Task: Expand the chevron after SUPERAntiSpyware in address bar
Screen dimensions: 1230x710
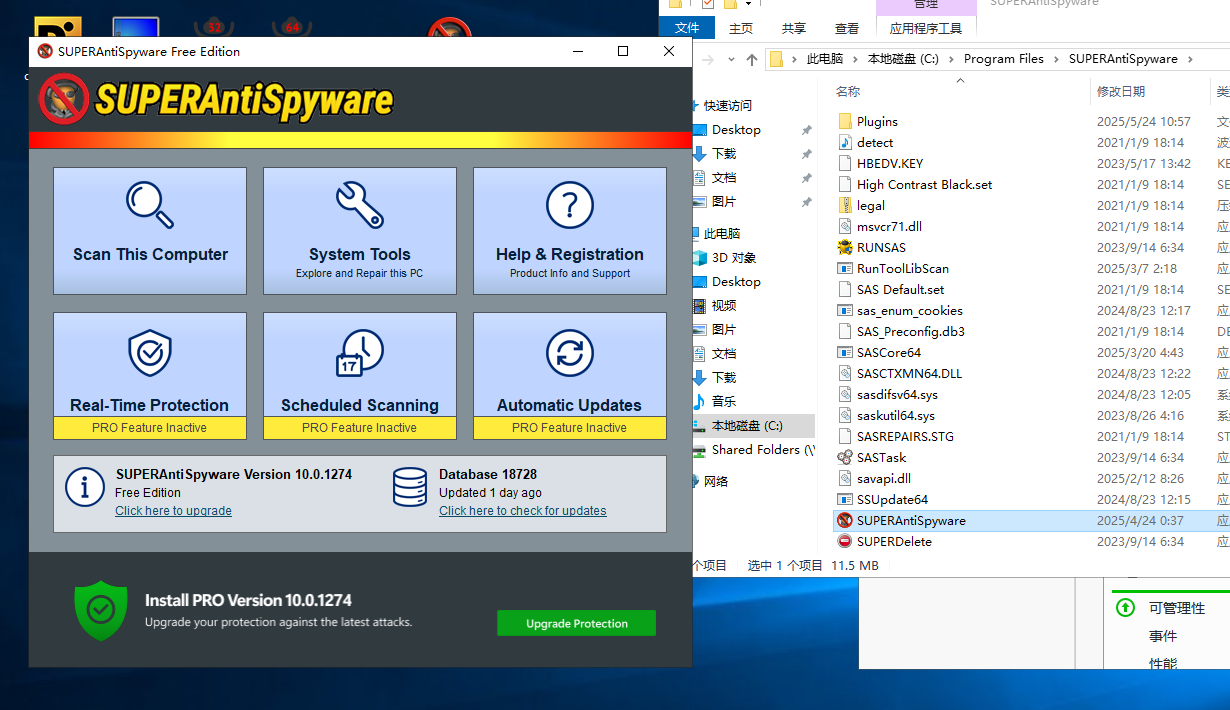Action: [x=1190, y=59]
